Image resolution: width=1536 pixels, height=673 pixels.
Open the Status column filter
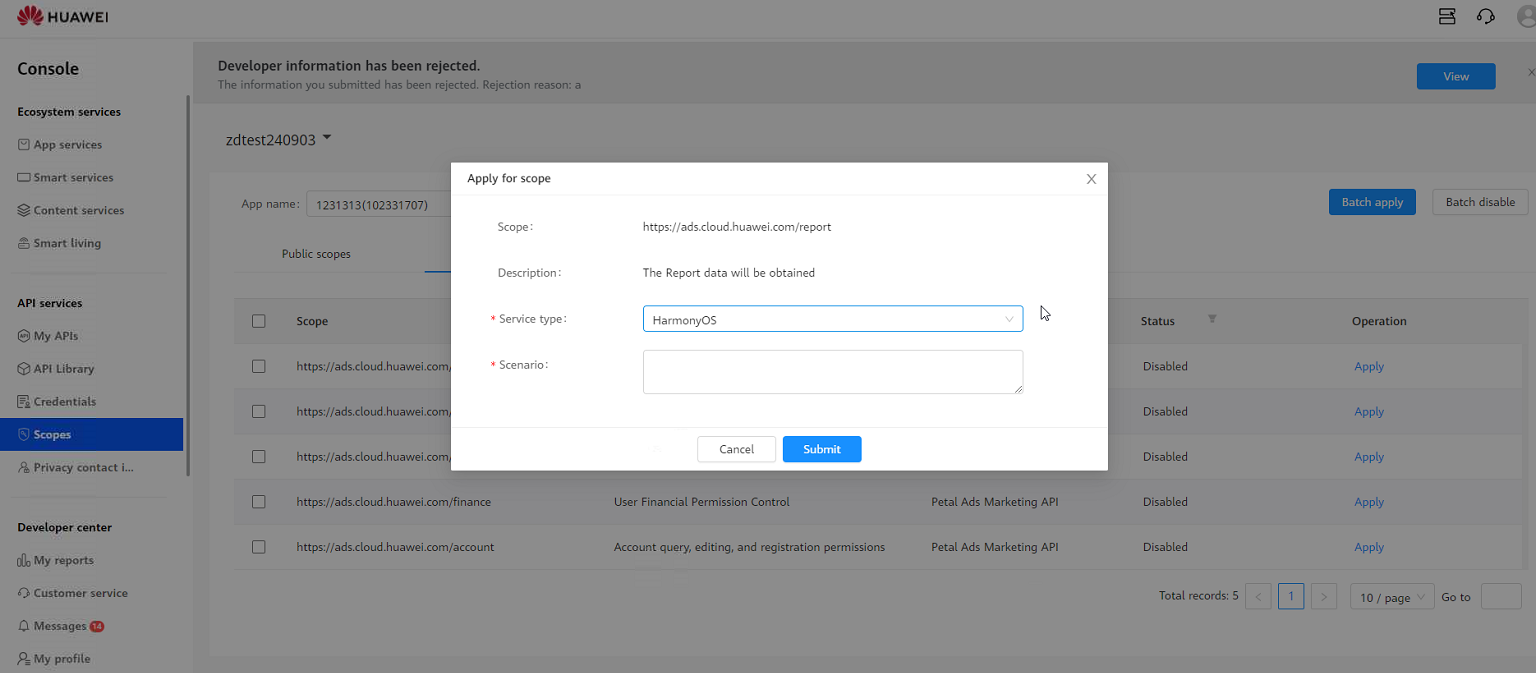point(1211,318)
